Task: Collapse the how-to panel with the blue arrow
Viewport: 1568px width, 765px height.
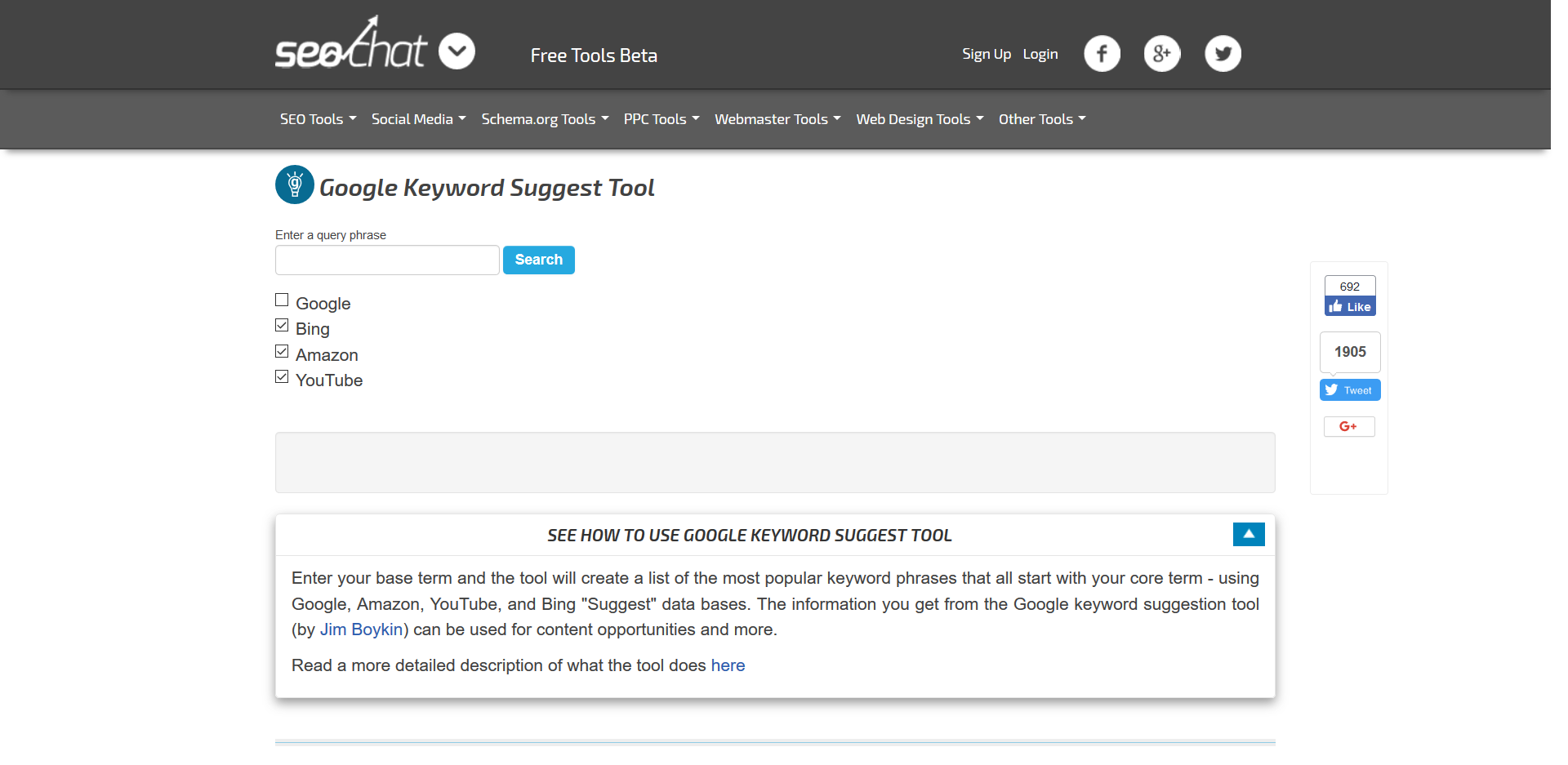Action: pos(1249,534)
